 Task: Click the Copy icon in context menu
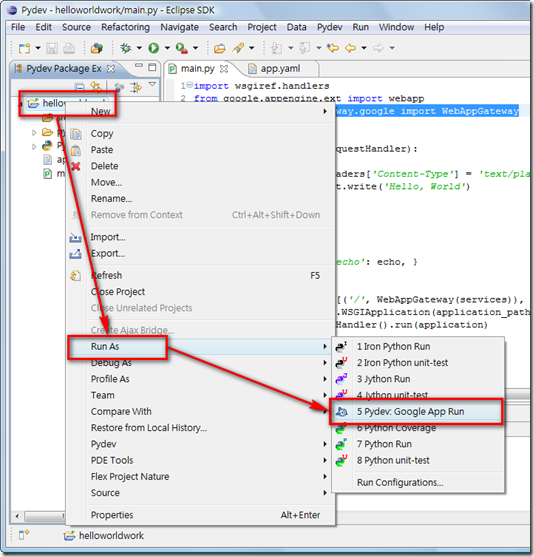click(76, 134)
